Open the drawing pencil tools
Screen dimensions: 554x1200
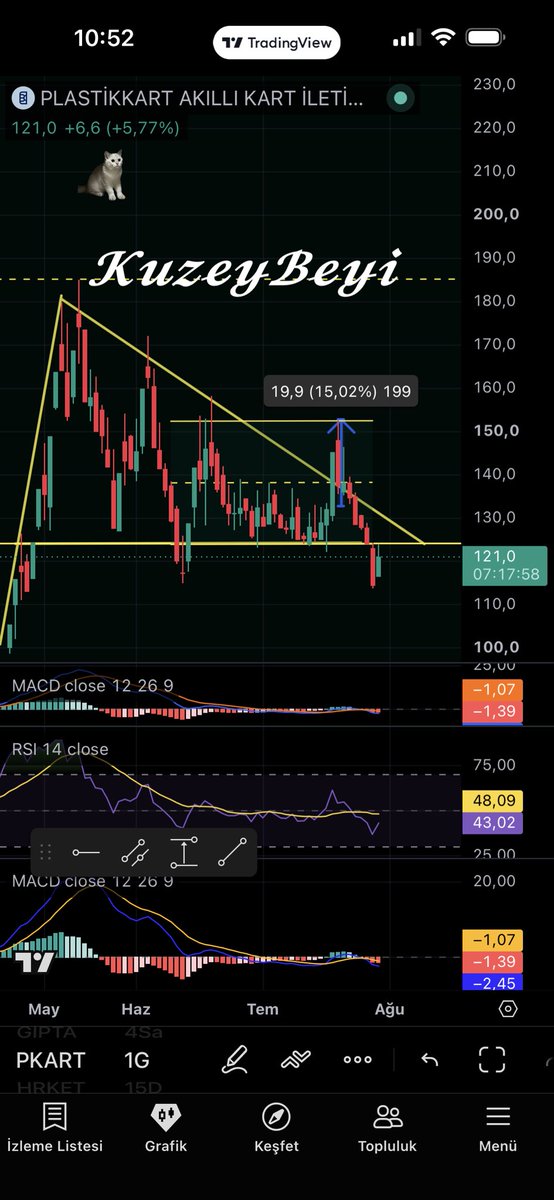click(x=234, y=1059)
